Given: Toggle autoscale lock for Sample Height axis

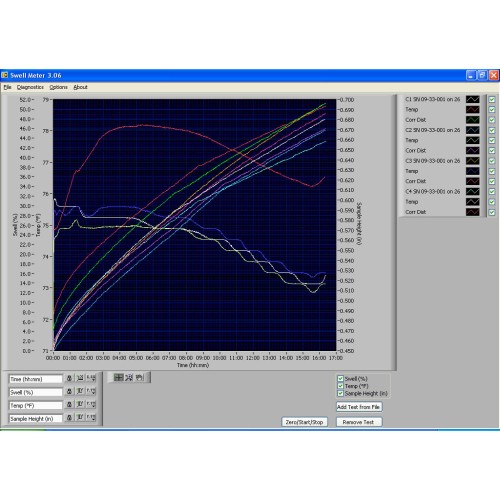Looking at the screenshot, I should 69,417.
